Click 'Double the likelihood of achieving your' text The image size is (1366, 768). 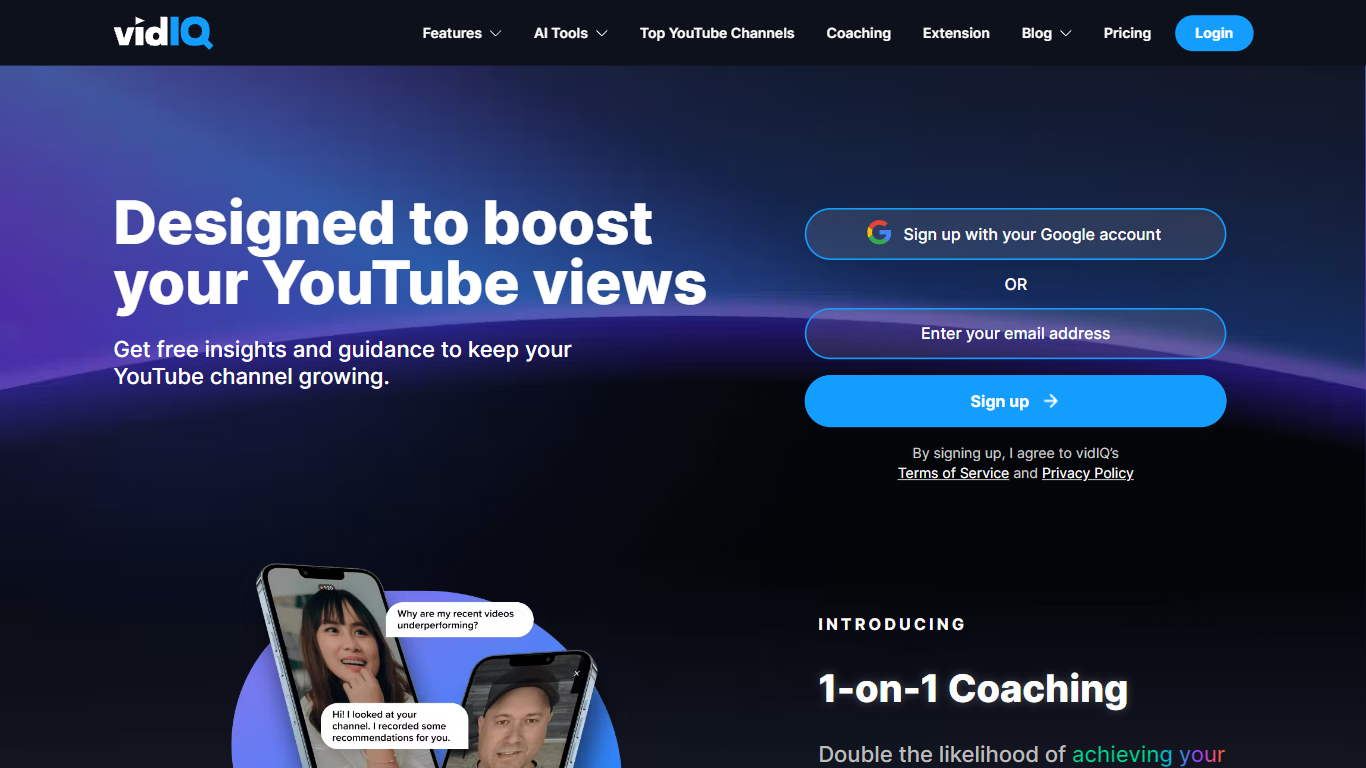(x=1022, y=754)
